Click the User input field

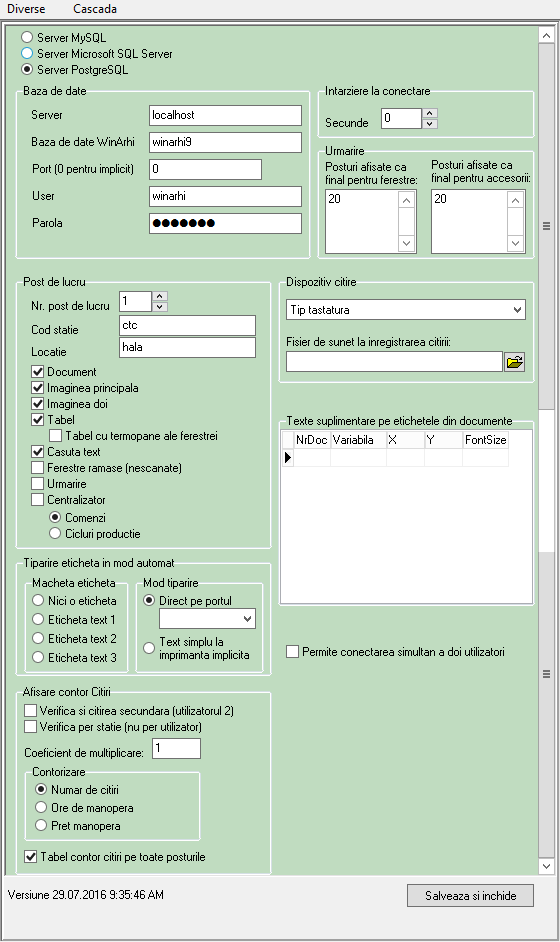click(225, 196)
